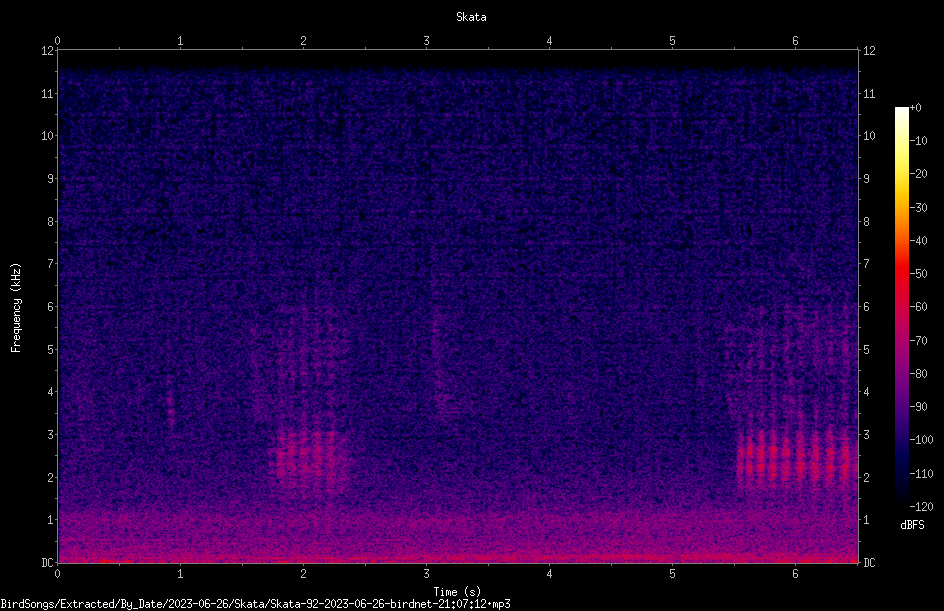Click the "-100" value on the color scale
944x611 pixels.
921,440
